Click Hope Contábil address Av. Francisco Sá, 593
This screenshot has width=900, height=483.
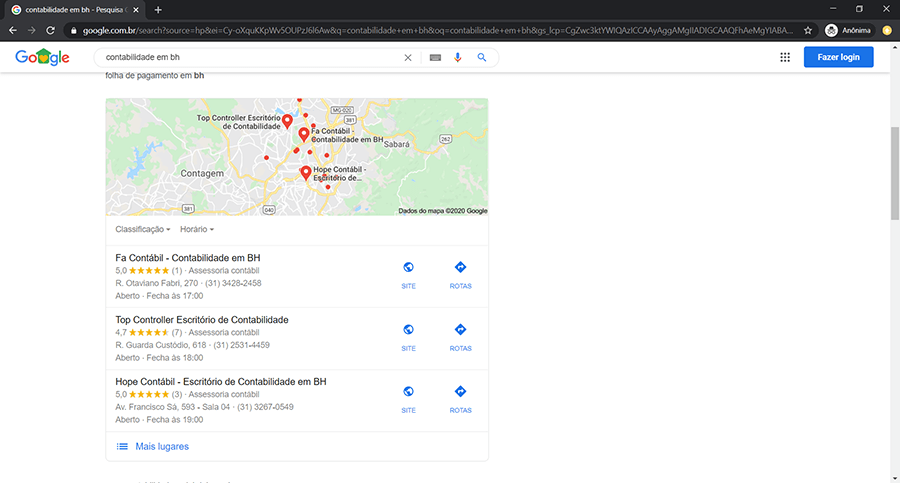155,407
